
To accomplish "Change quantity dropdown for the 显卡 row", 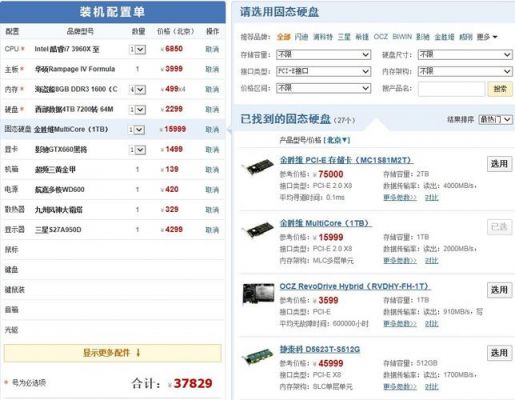I will click(137, 150).
